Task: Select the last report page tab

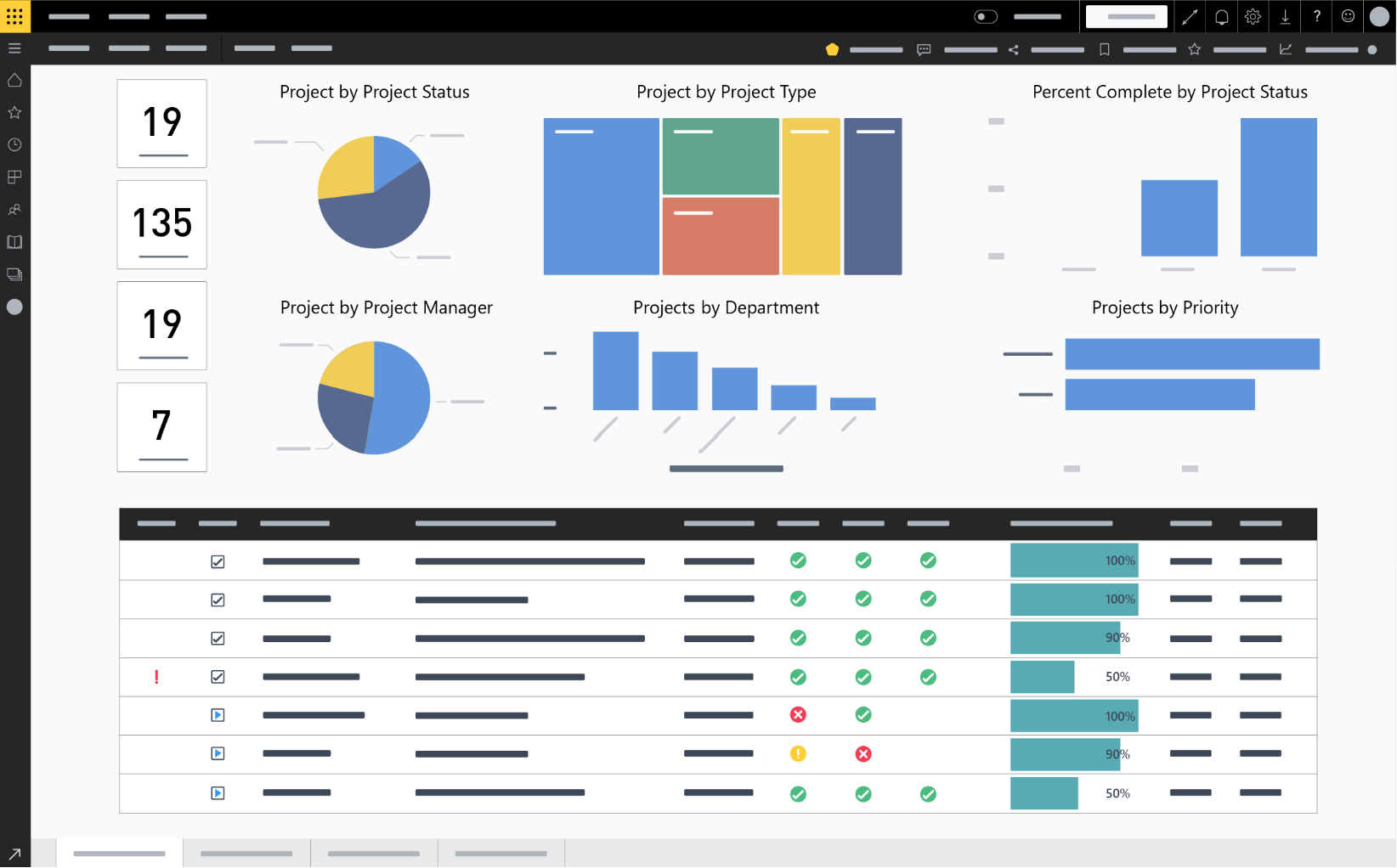Action: (501, 853)
